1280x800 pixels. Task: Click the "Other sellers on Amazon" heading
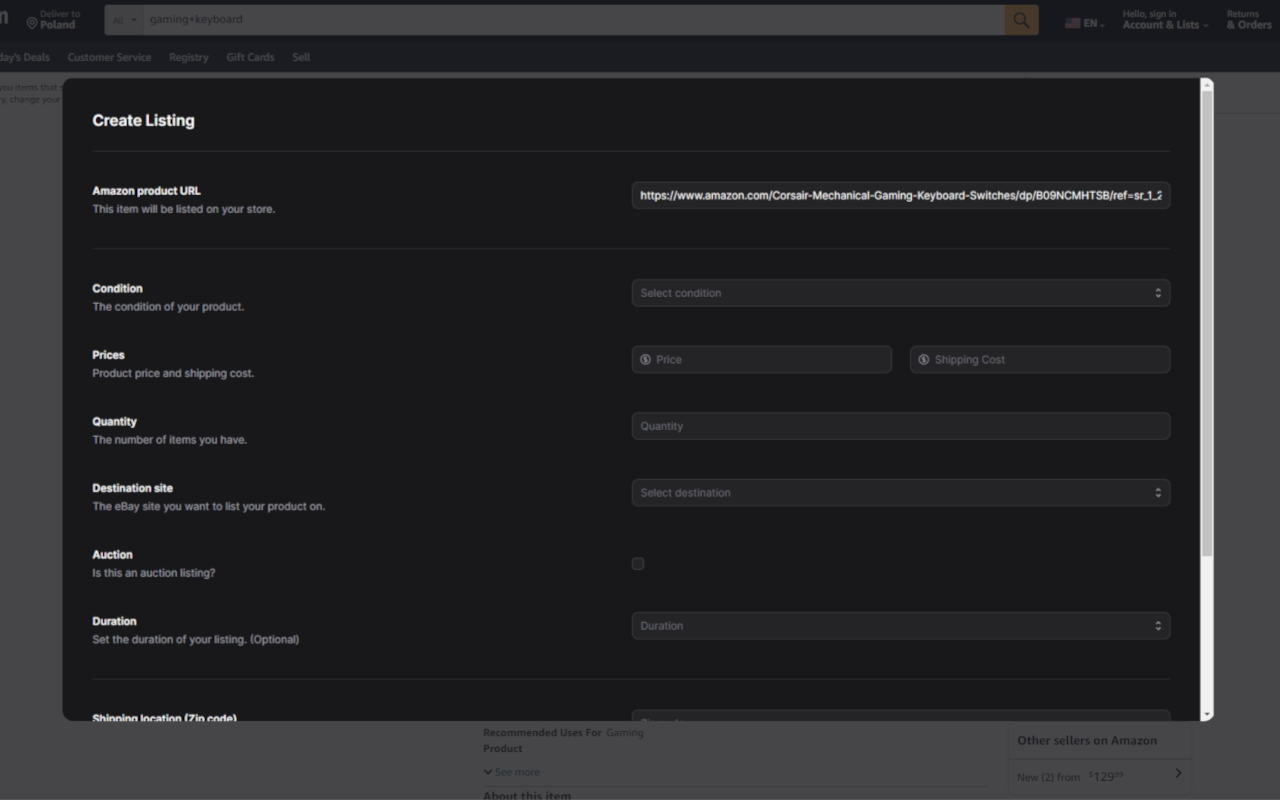tap(1087, 741)
